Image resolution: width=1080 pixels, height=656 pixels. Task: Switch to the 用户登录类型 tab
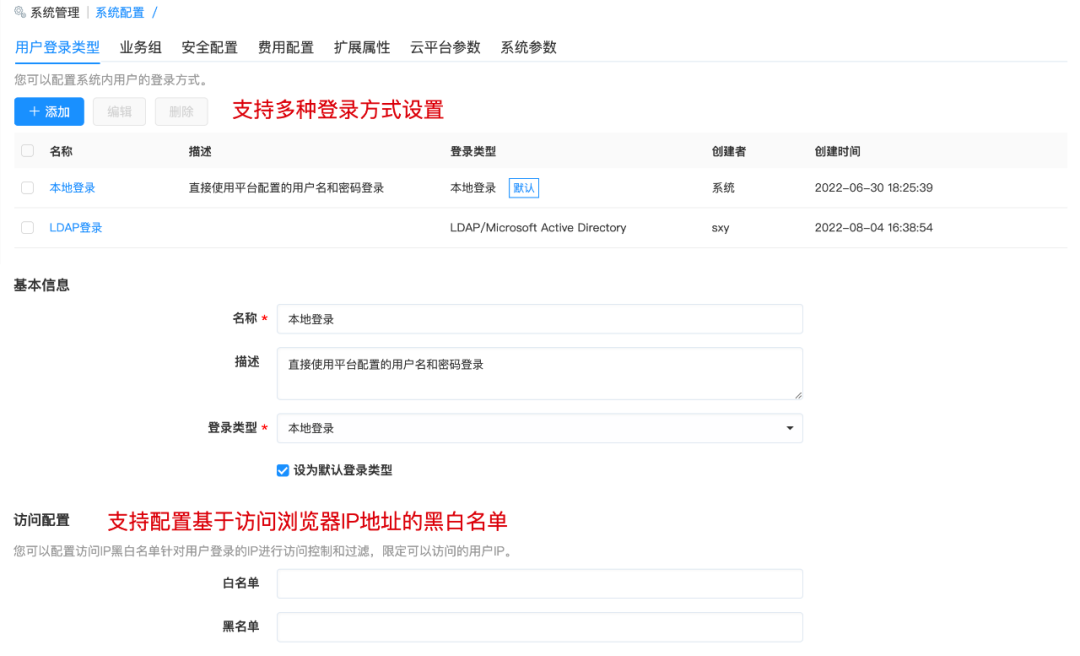click(x=57, y=47)
